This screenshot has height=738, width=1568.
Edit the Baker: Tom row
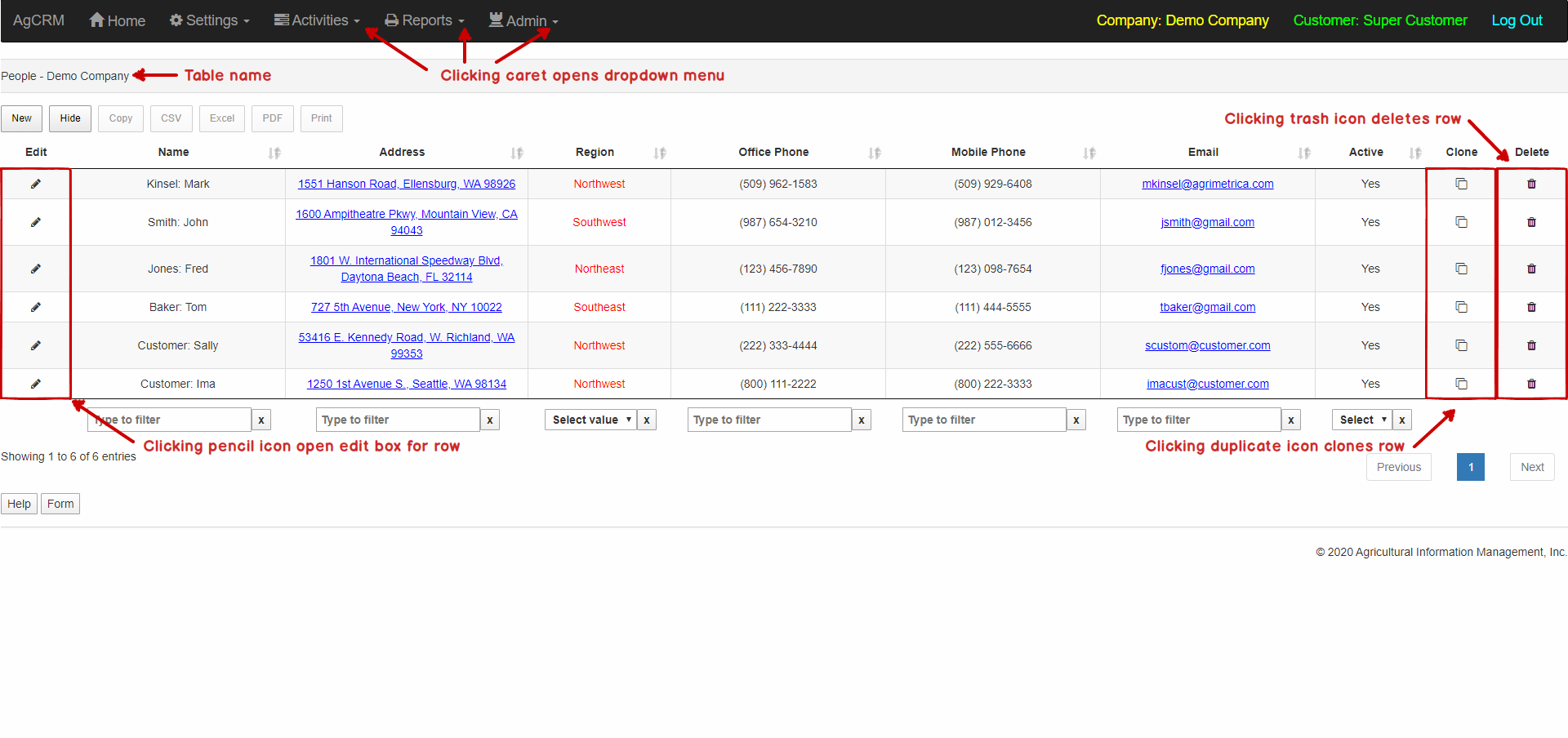pyautogui.click(x=36, y=308)
